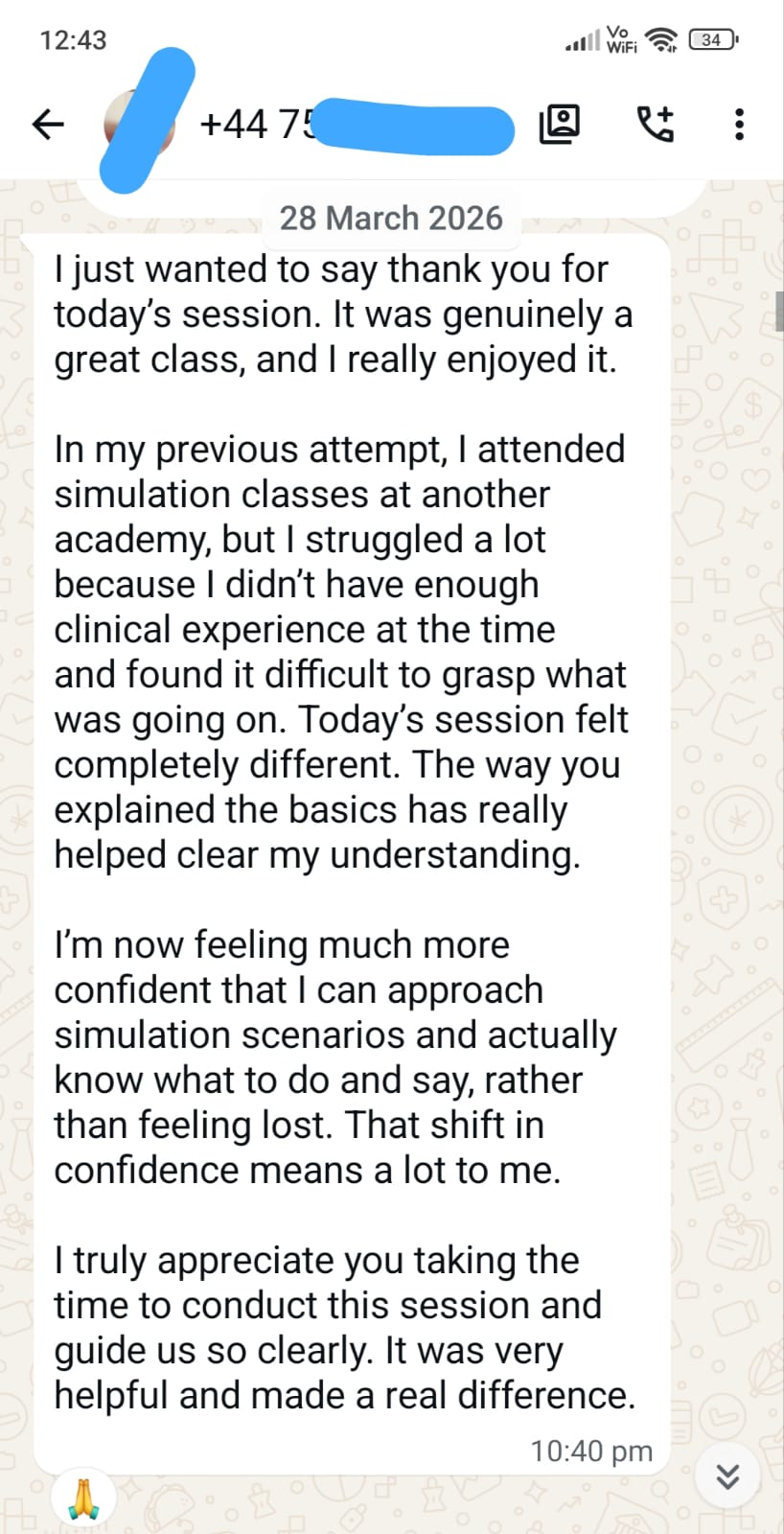Tap the VoWiFi status indicator
Screen dimensions: 784x1534
(621, 39)
